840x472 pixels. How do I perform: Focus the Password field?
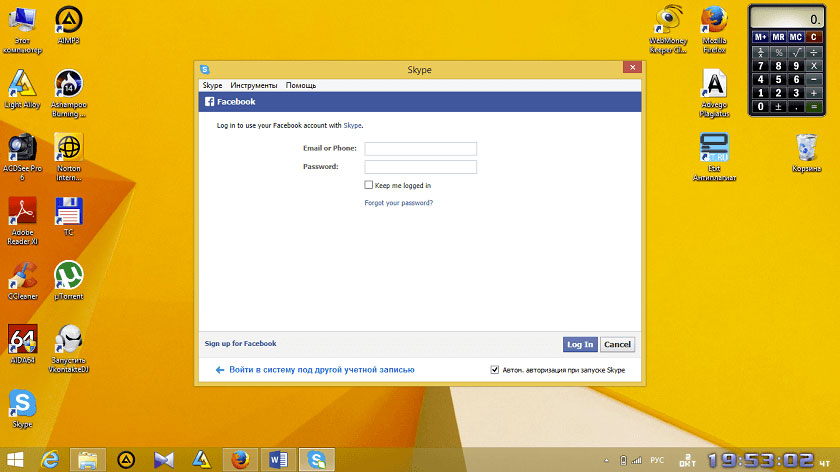pyautogui.click(x=421, y=167)
